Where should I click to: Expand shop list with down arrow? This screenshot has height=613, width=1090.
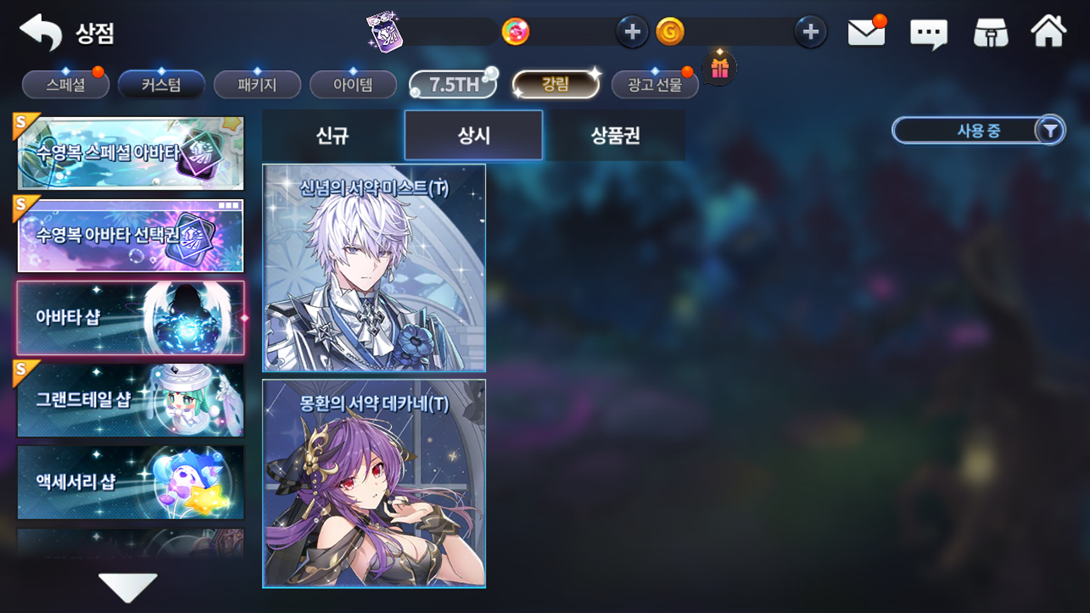coord(128,587)
